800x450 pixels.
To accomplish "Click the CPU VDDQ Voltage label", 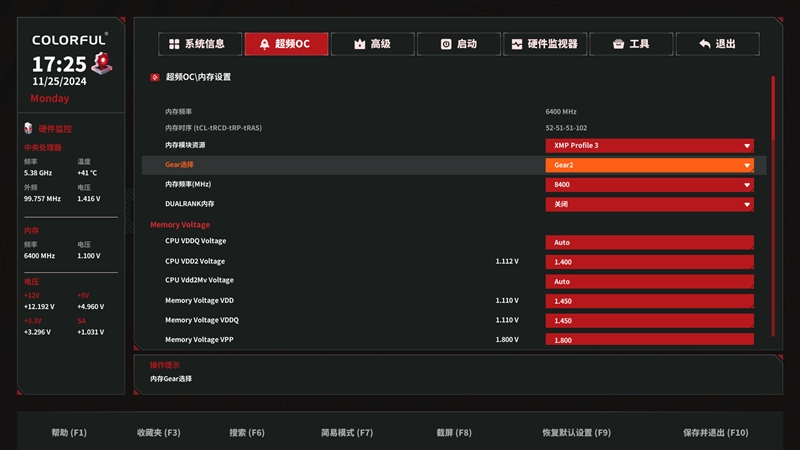I will point(195,241).
